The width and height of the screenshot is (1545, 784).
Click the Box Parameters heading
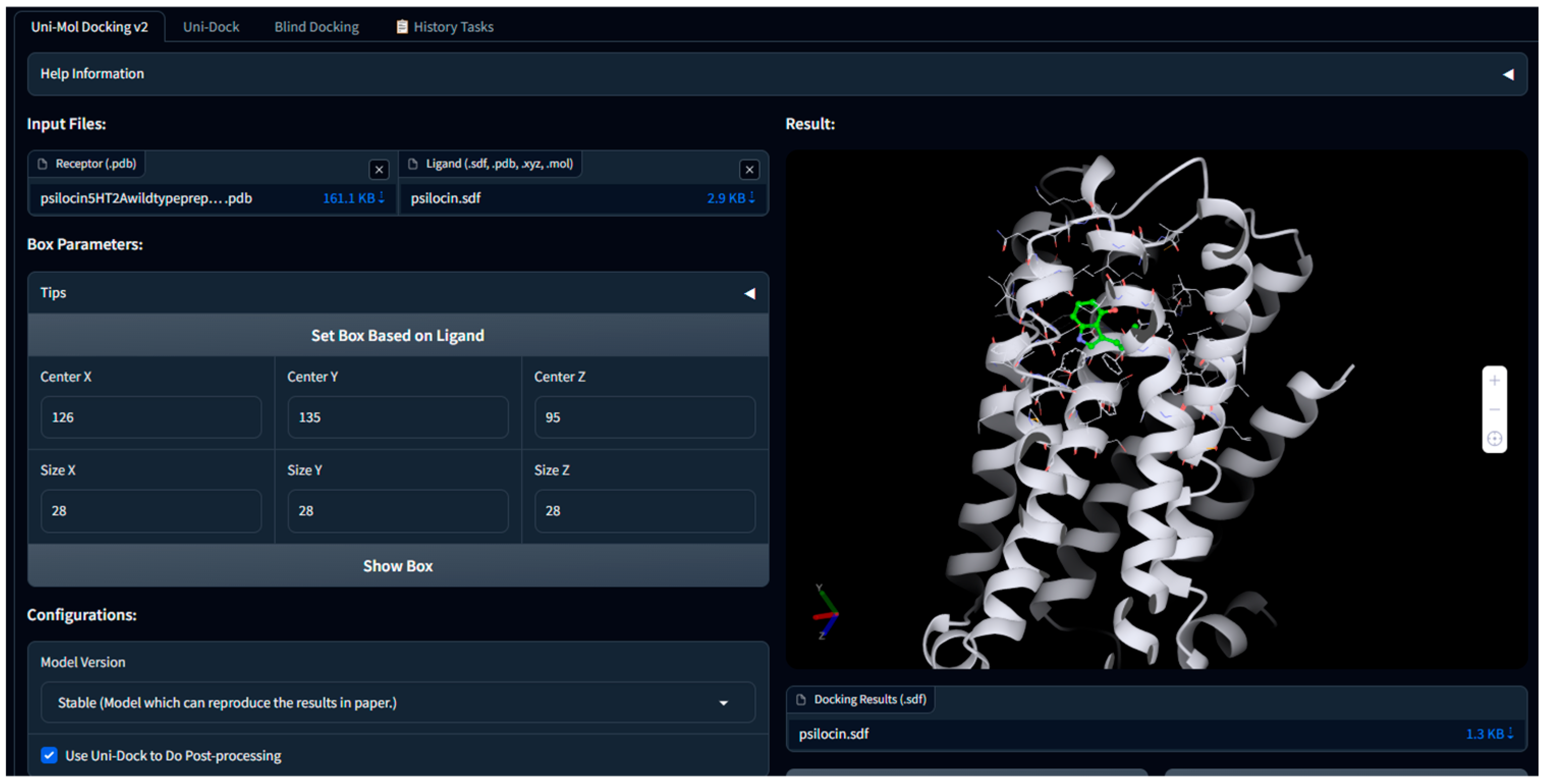pyautogui.click(x=85, y=245)
